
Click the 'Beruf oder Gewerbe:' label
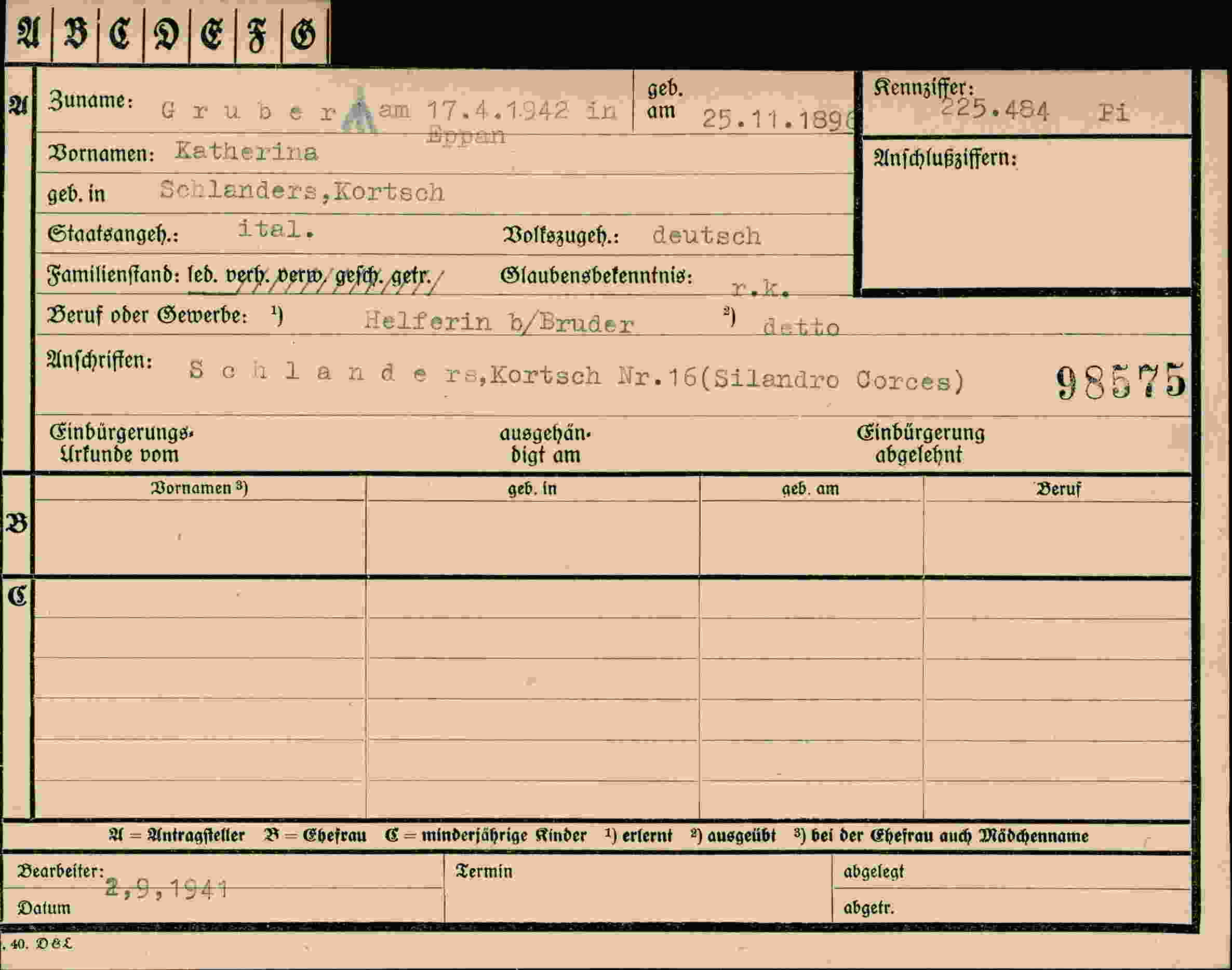(x=147, y=315)
